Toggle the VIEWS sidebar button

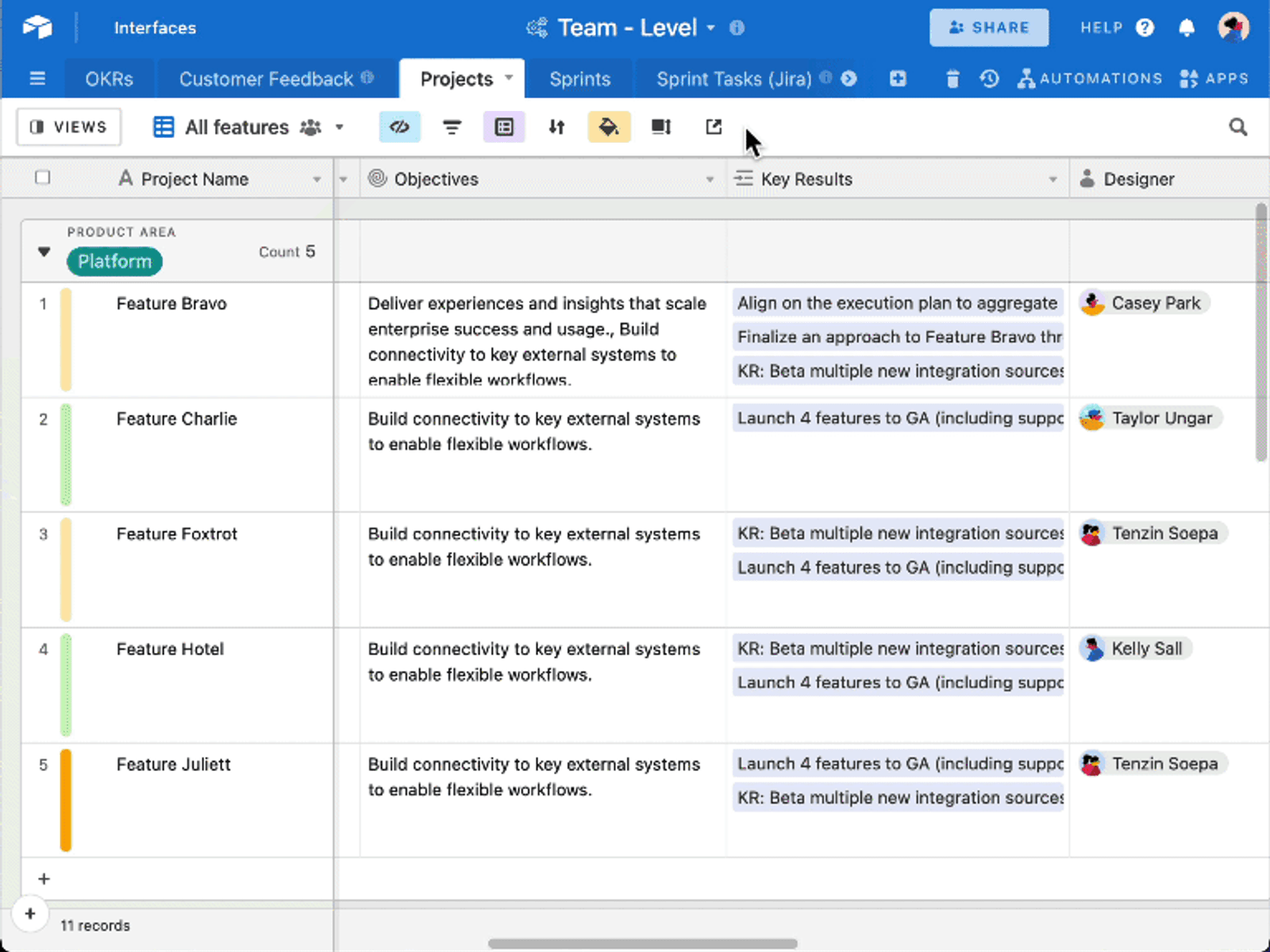[69, 127]
